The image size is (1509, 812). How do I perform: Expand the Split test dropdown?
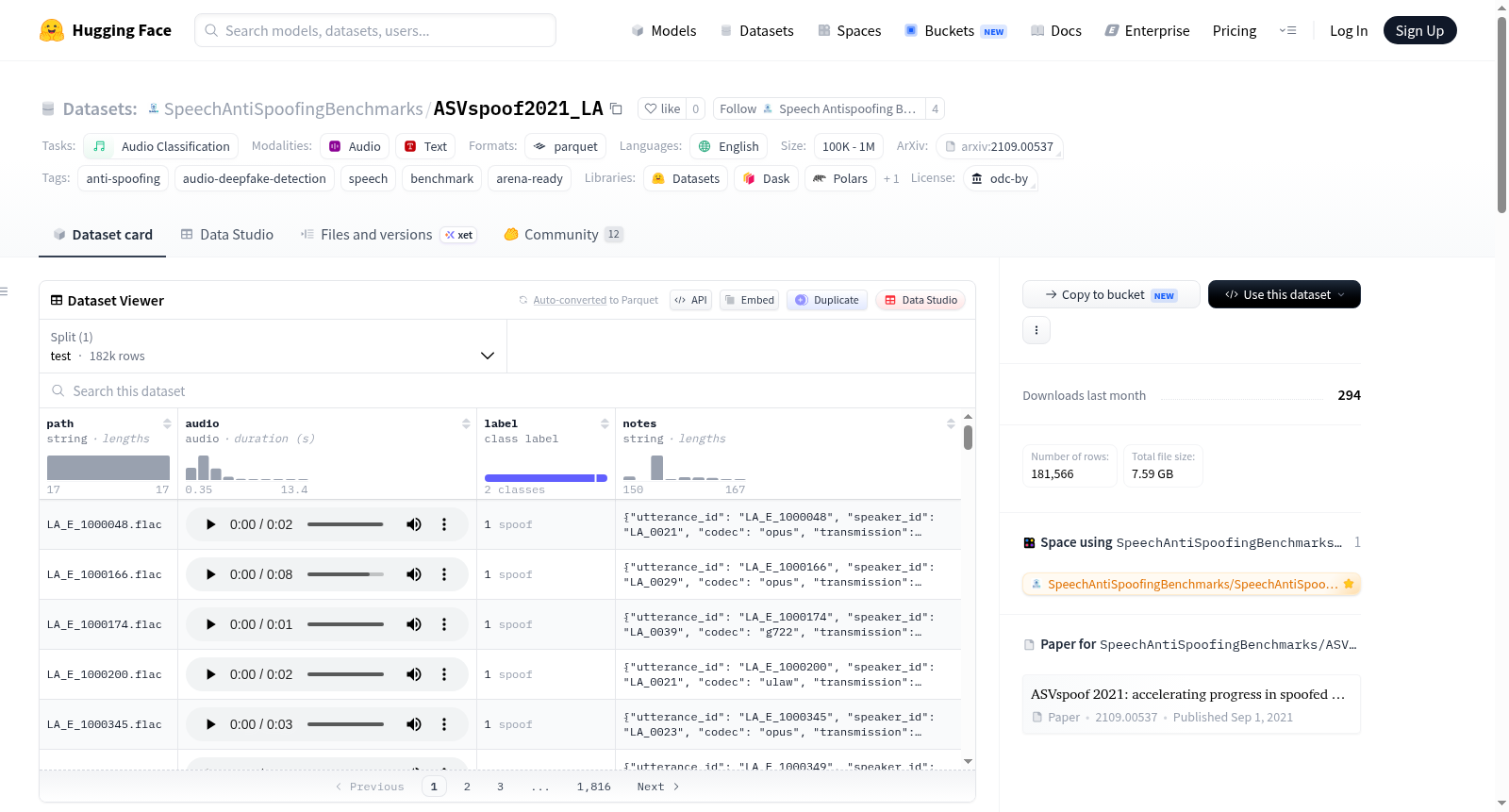(x=273, y=346)
